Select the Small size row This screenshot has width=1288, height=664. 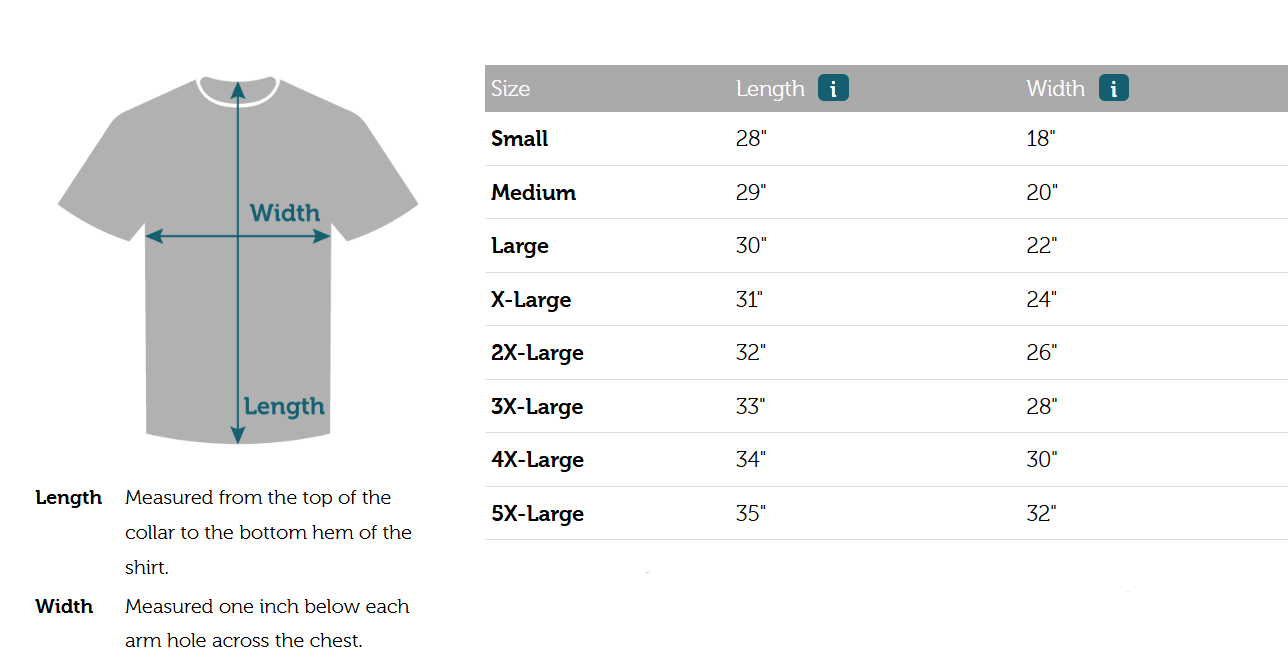pyautogui.click(x=520, y=139)
